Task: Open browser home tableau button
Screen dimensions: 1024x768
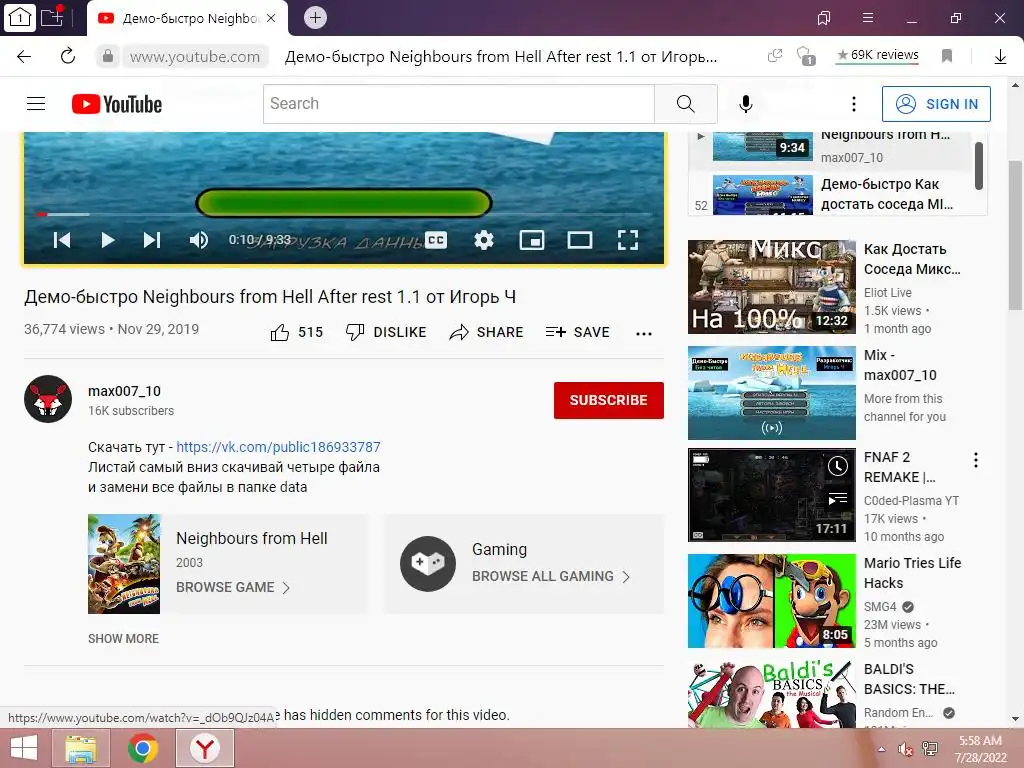Action: tap(20, 18)
